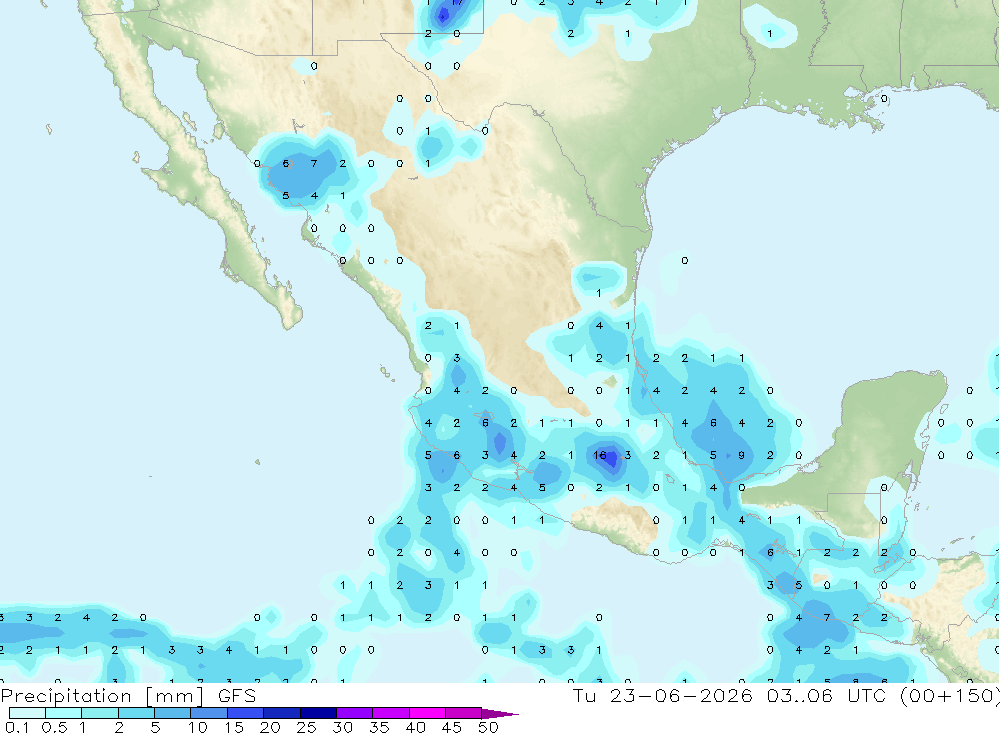
Task: Pick the bright magenta swatch, 40 to 45 mm
Action: (427, 713)
